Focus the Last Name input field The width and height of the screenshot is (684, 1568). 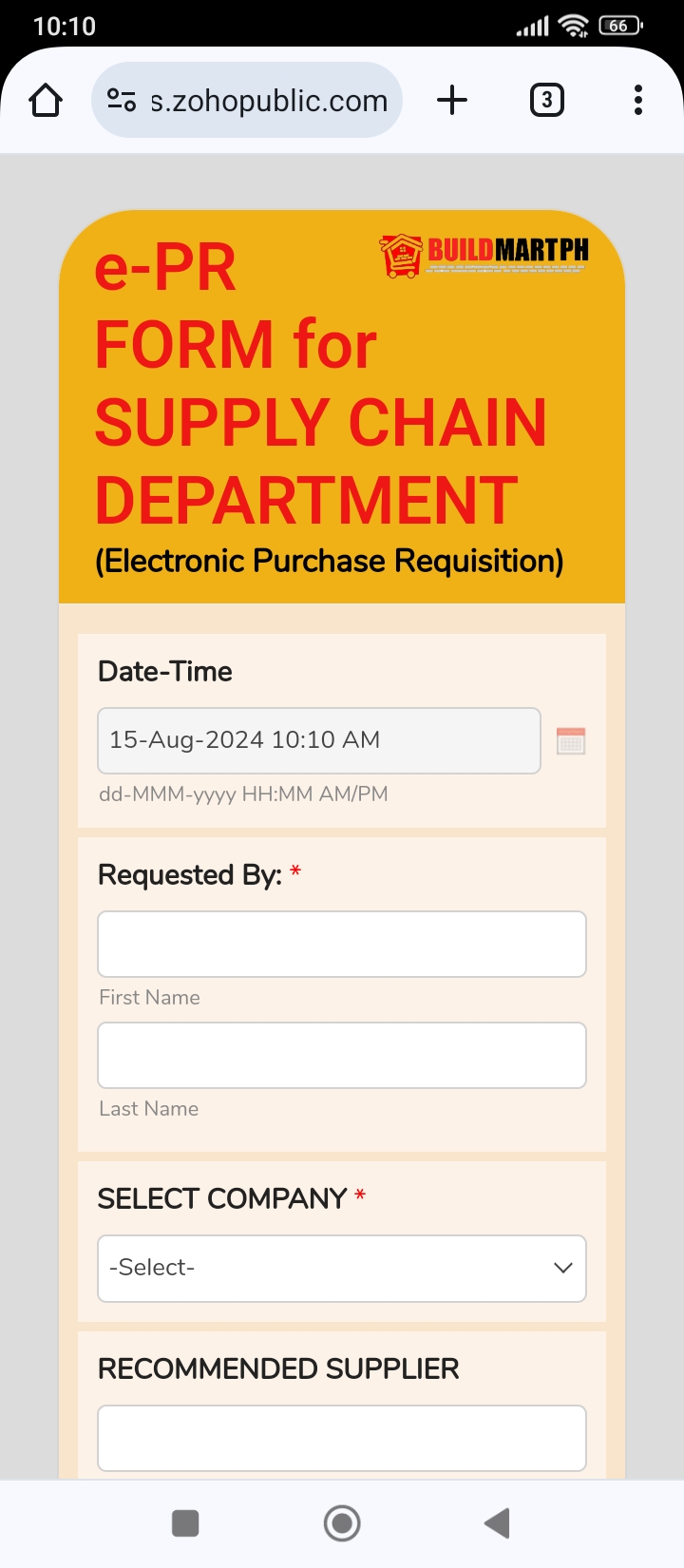342,1055
